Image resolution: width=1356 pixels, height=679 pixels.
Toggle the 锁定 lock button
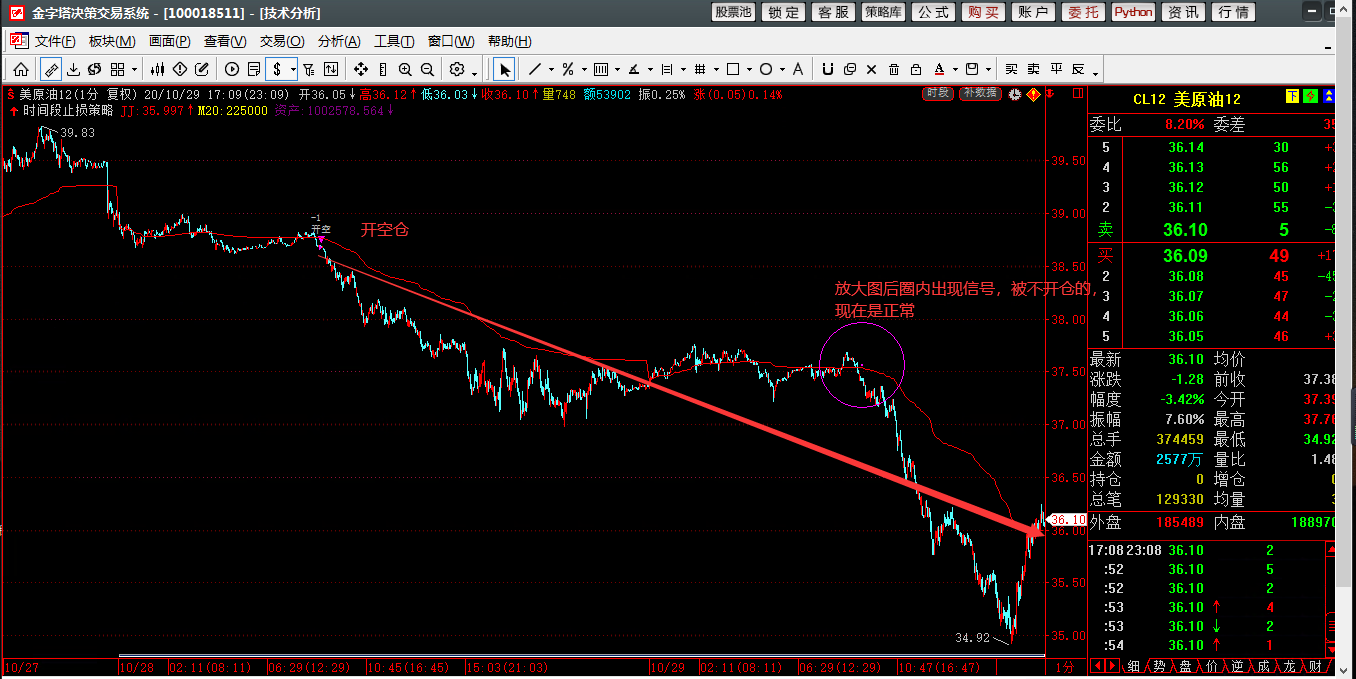pos(784,12)
